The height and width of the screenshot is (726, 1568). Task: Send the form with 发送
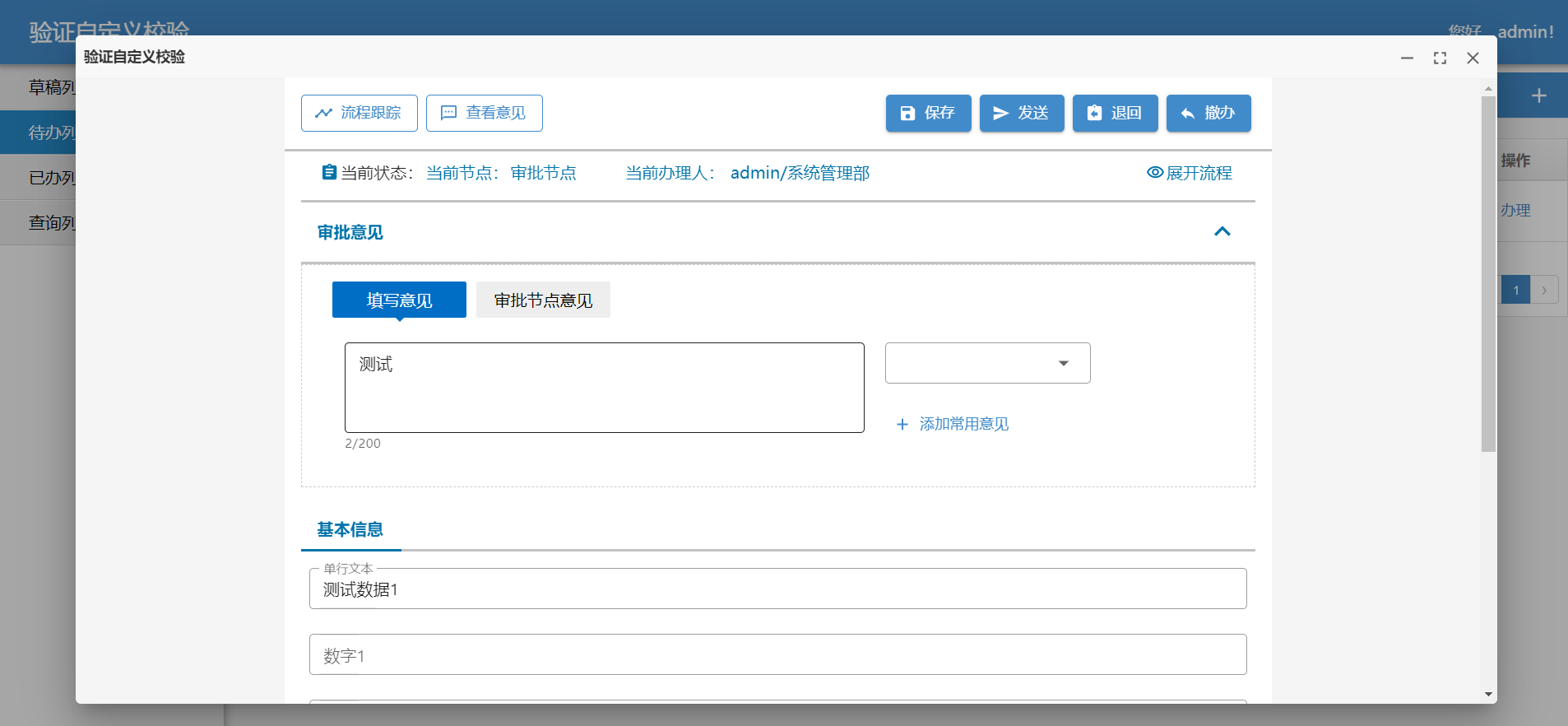pos(1022,113)
